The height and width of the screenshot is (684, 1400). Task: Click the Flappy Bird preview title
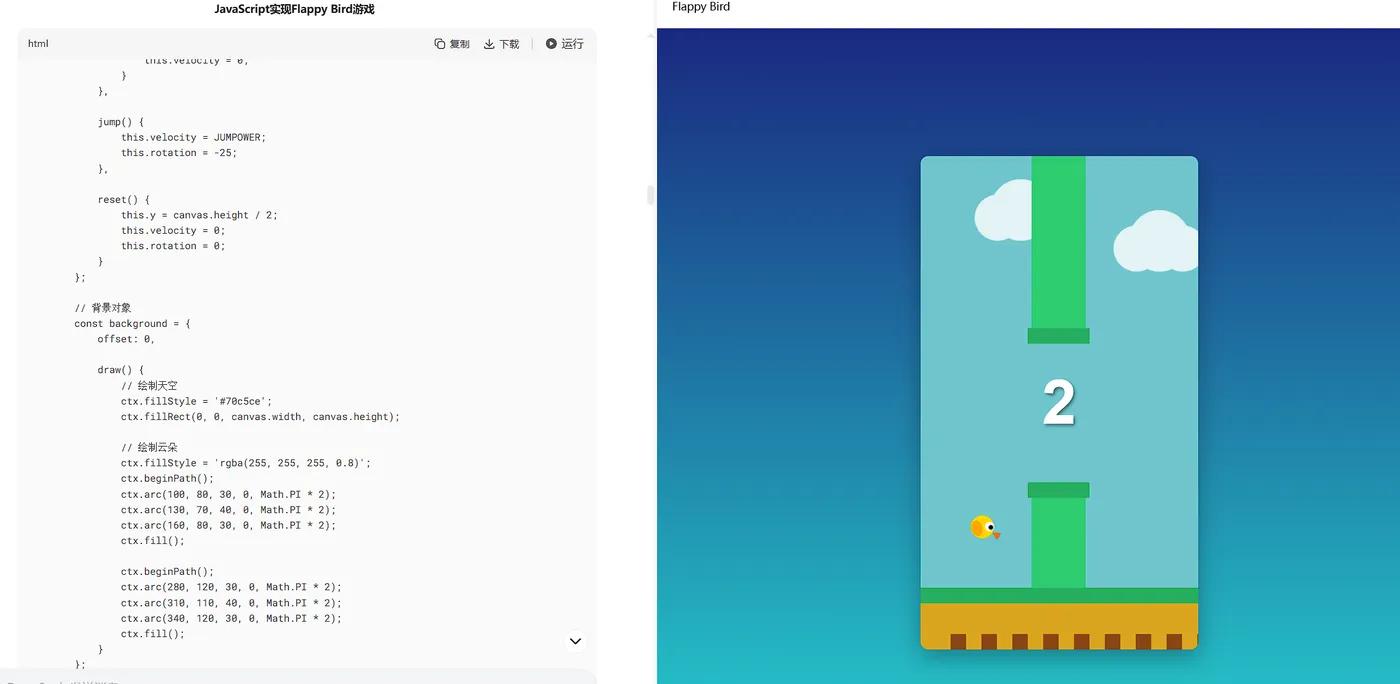point(701,7)
